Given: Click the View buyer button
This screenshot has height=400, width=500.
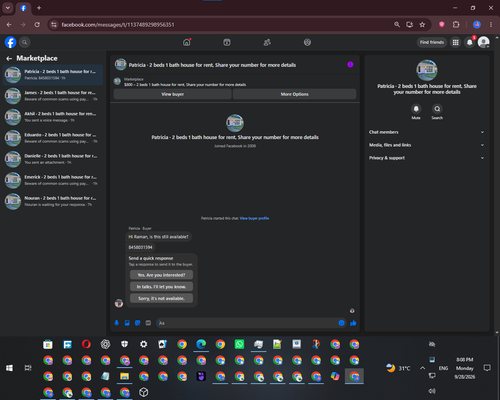Looking at the screenshot, I should pos(173,94).
